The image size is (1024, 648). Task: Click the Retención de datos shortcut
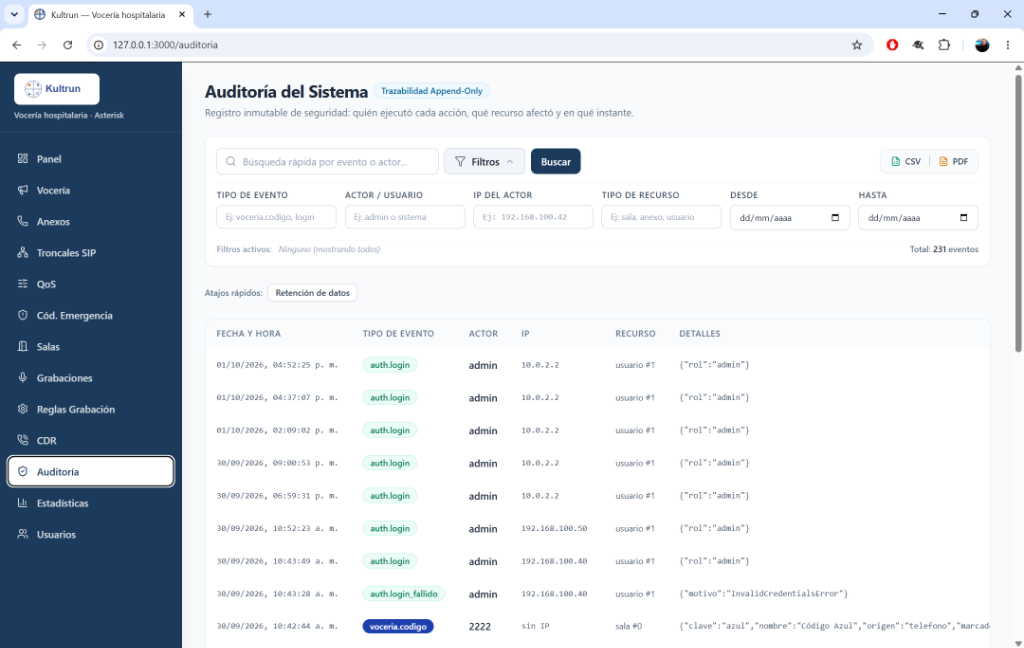pyautogui.click(x=312, y=293)
